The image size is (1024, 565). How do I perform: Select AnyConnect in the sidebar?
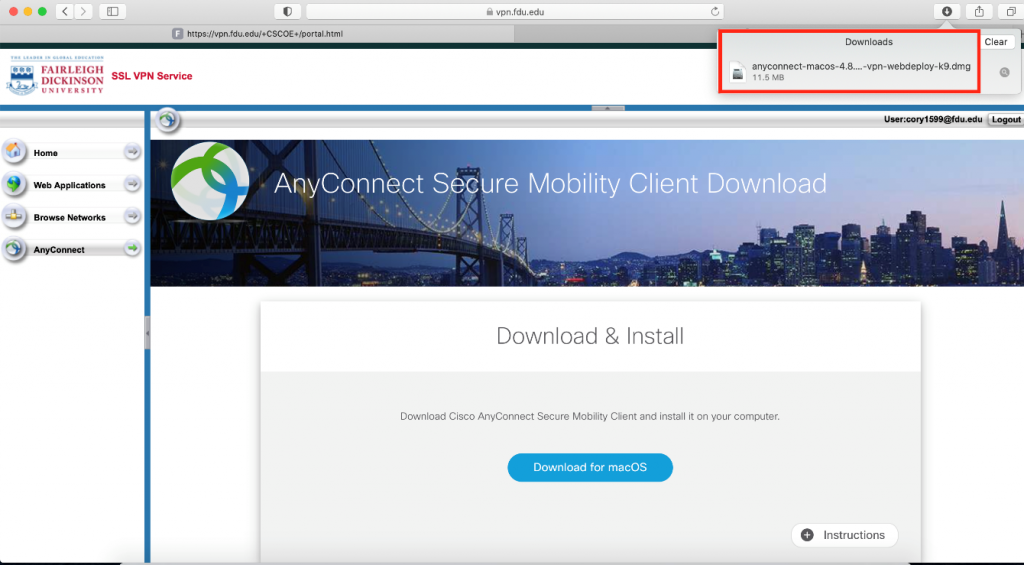[71, 249]
